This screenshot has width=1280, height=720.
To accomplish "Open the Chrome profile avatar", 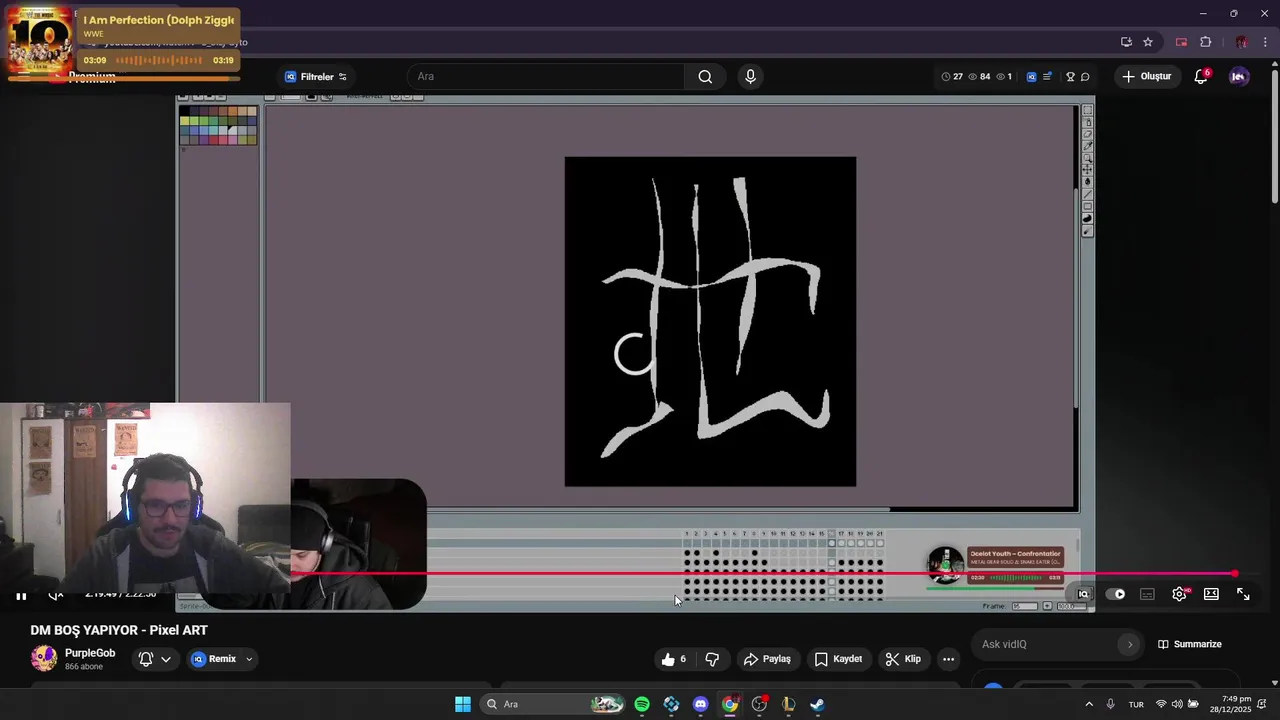I will 1241,42.
